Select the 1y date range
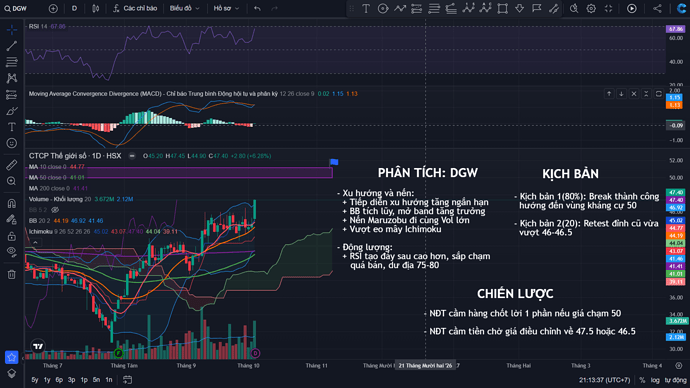The image size is (690, 388). point(47,380)
